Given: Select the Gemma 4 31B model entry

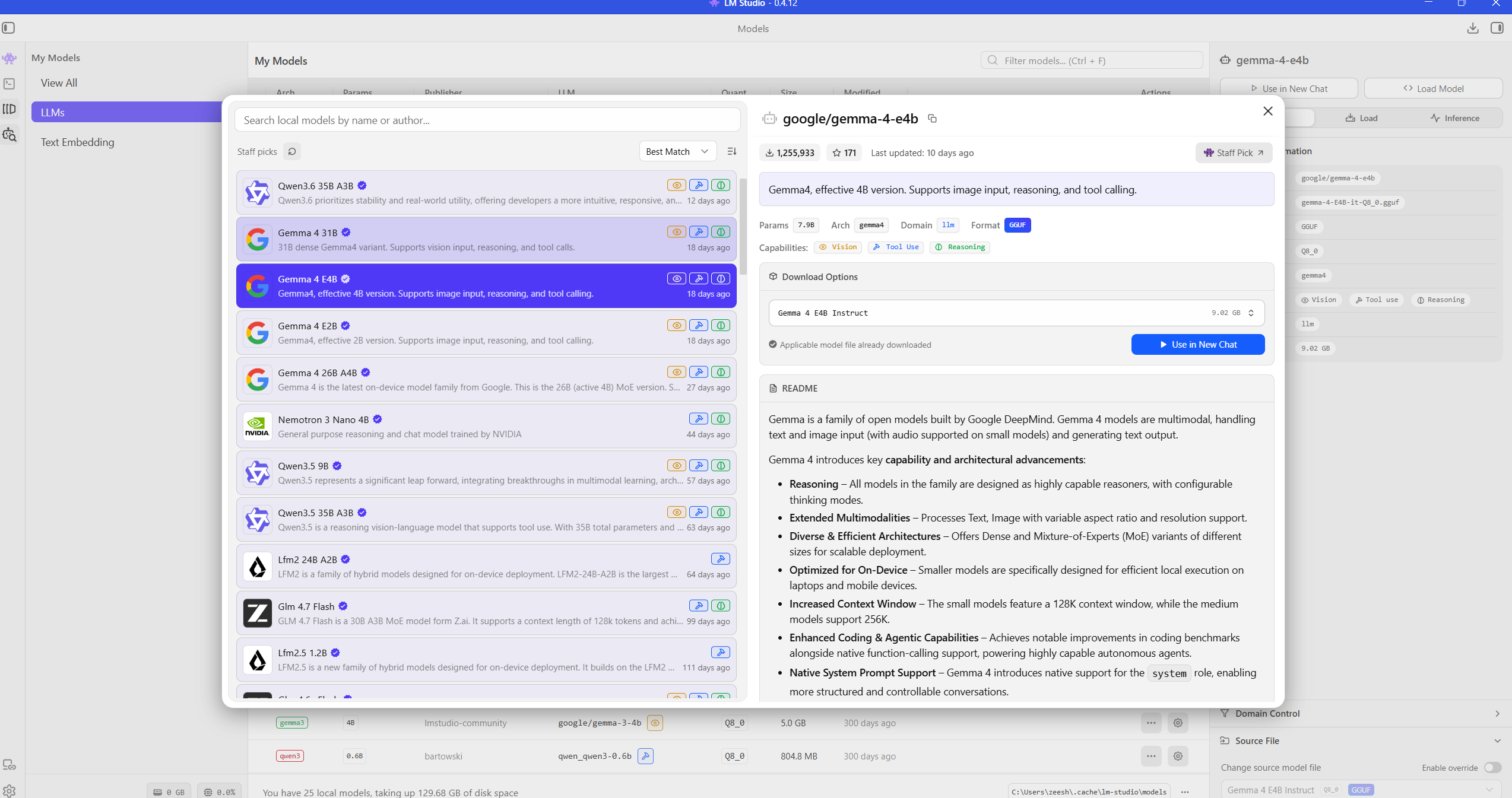Looking at the screenshot, I should click(x=486, y=240).
